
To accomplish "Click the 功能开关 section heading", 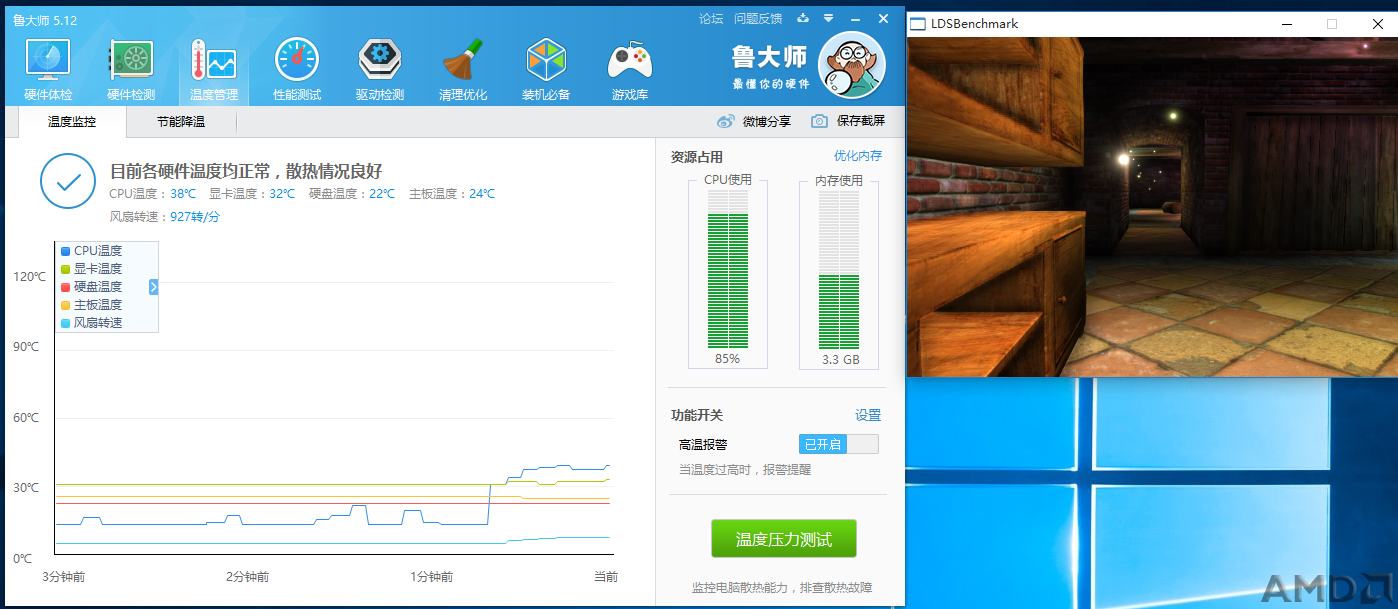I will [x=696, y=415].
